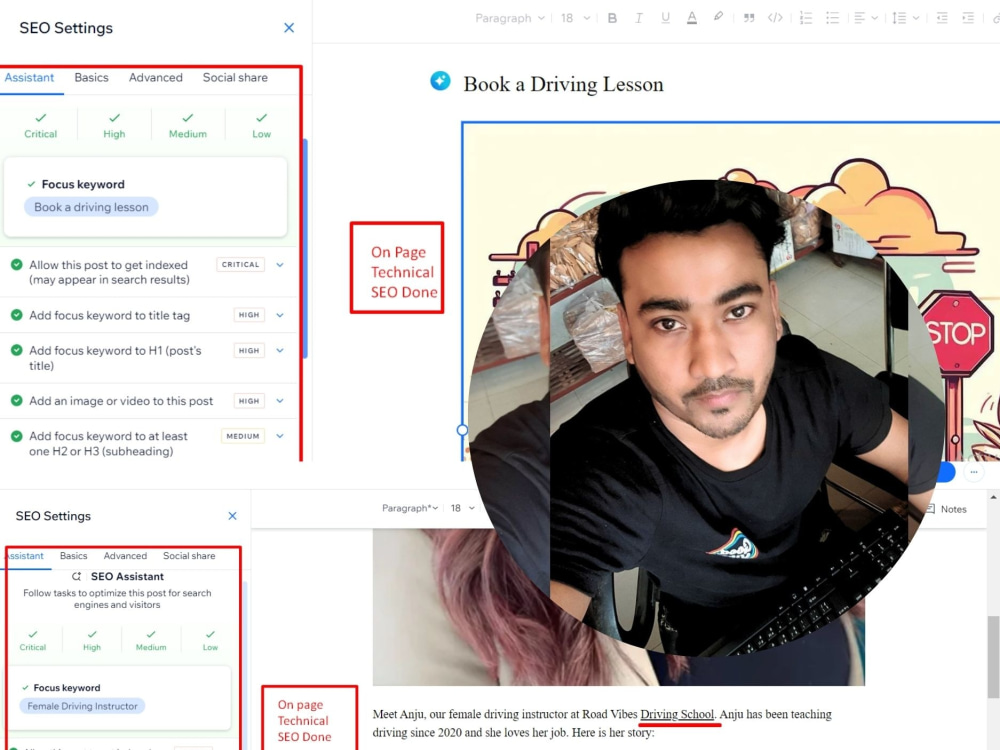This screenshot has width=1000, height=750.
Task: Select the High filter in lower panel
Action: [x=92, y=640]
